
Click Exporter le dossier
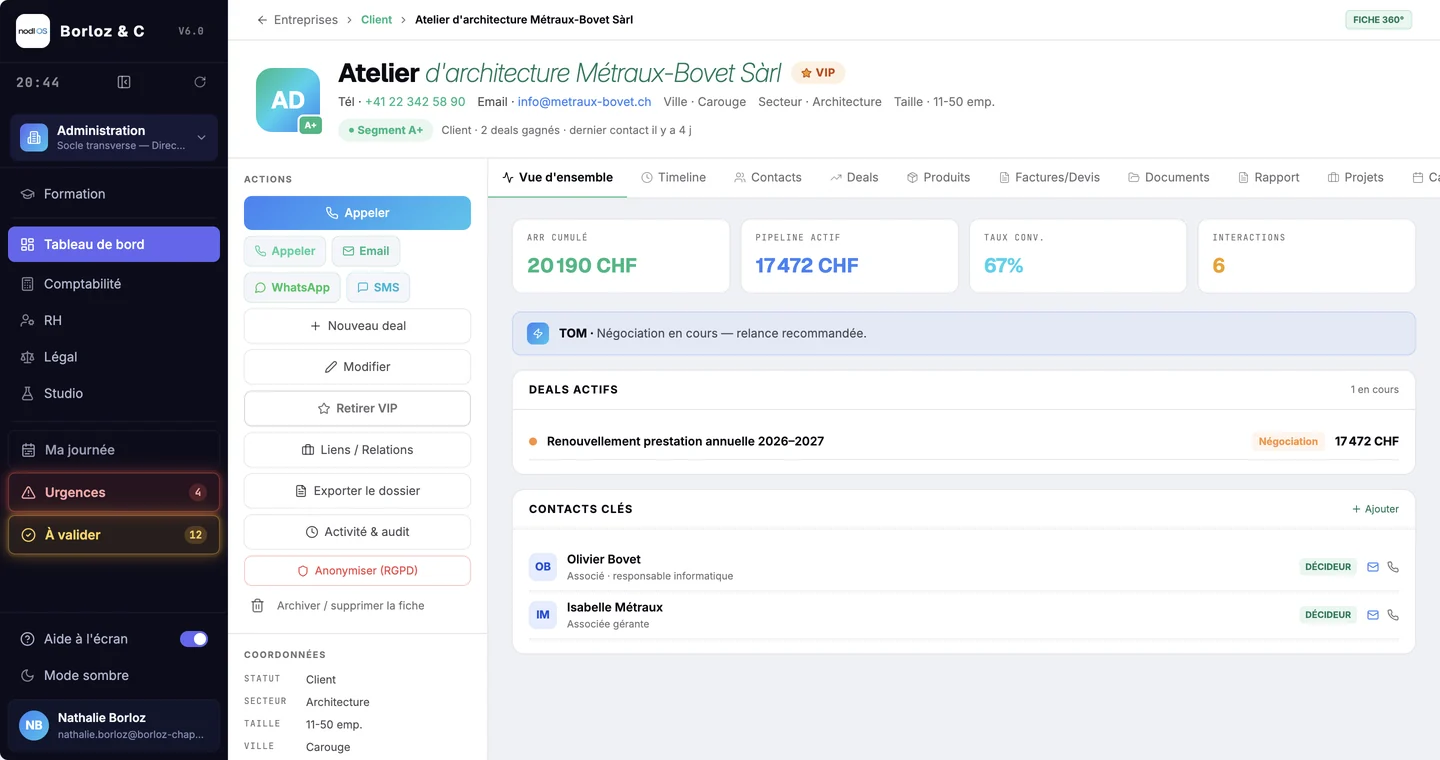pos(357,491)
